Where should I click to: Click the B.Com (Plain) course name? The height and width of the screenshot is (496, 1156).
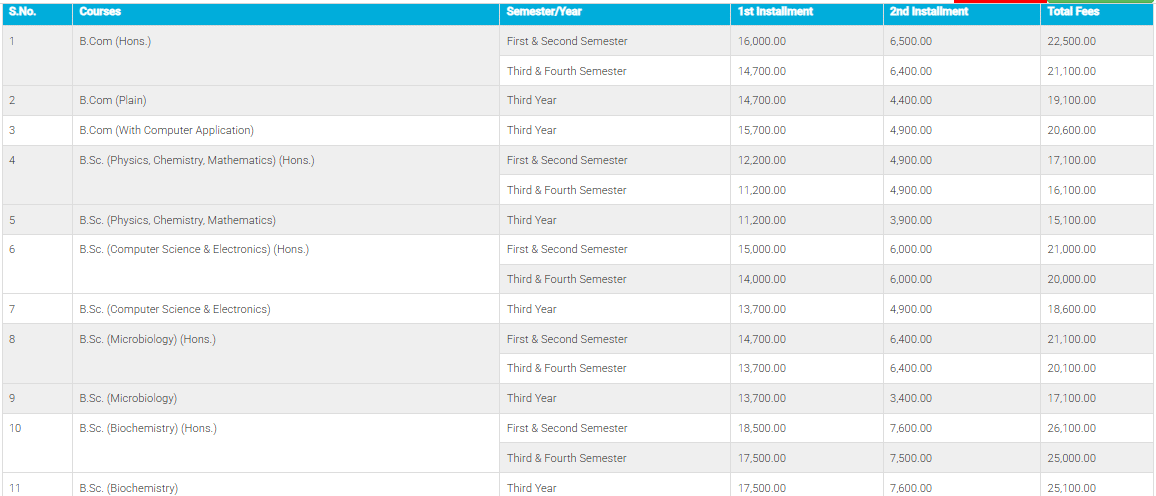pyautogui.click(x=113, y=100)
